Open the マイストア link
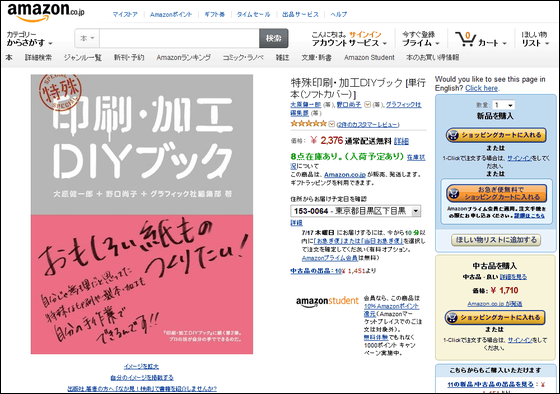The width and height of the screenshot is (560, 394). tap(125, 14)
